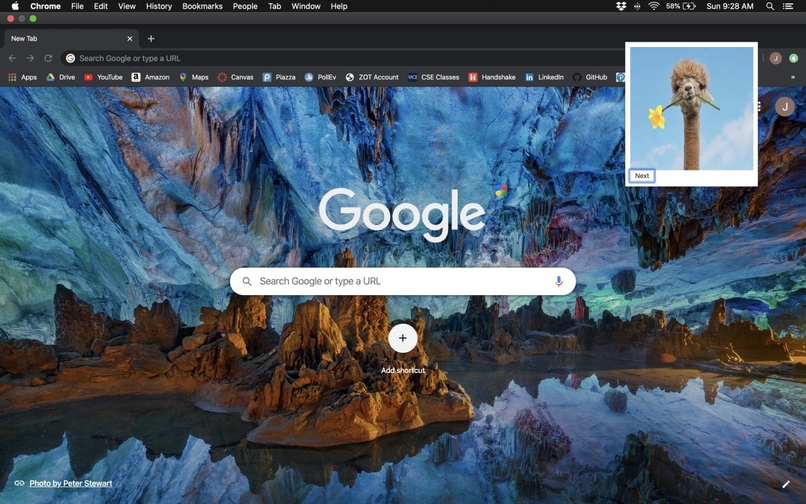Open the Tab menu
Screen dimensions: 806x504
[274, 6]
